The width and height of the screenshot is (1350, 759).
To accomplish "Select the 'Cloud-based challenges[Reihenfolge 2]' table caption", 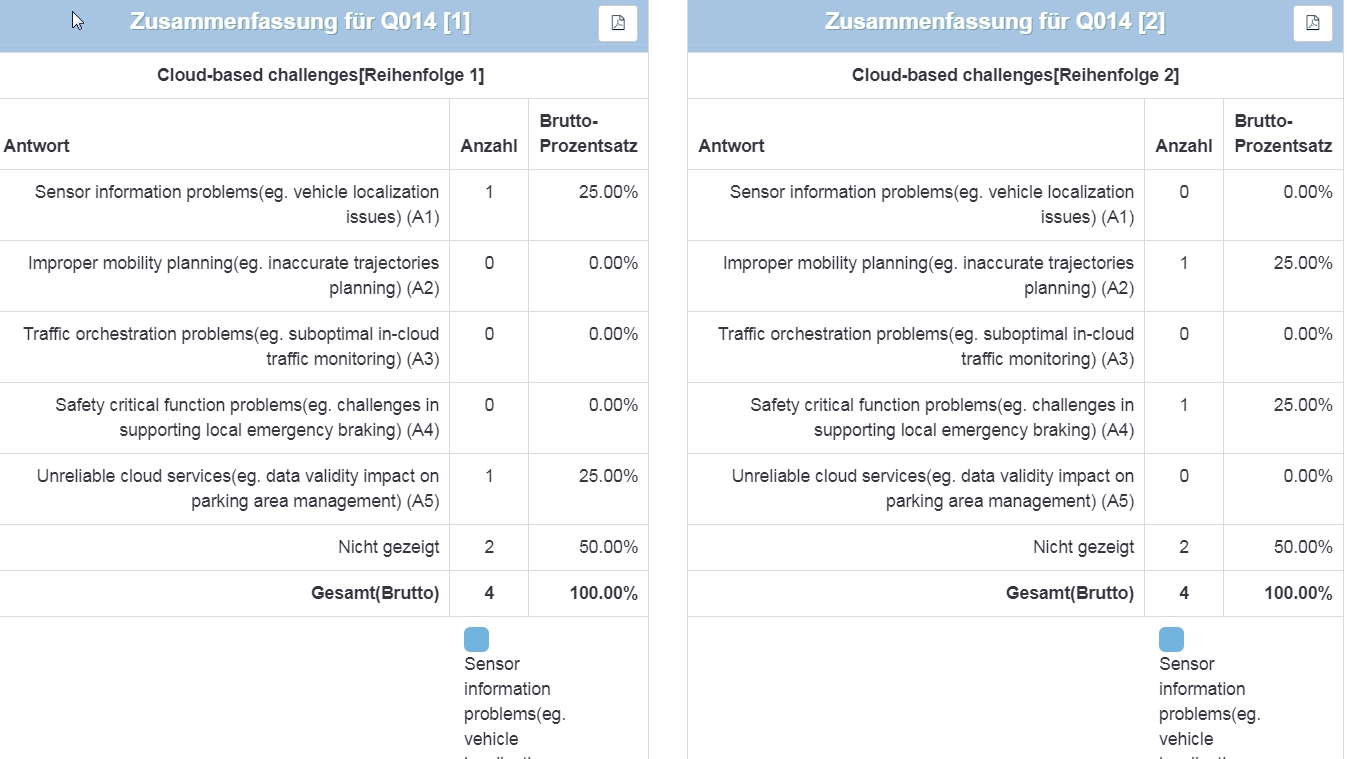I will [1015, 75].
